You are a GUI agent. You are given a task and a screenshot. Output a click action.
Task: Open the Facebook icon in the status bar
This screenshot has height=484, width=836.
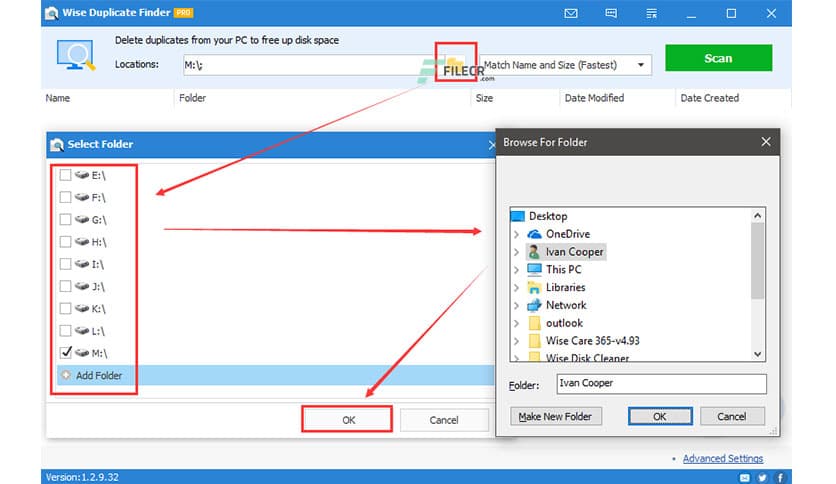pyautogui.click(x=780, y=478)
